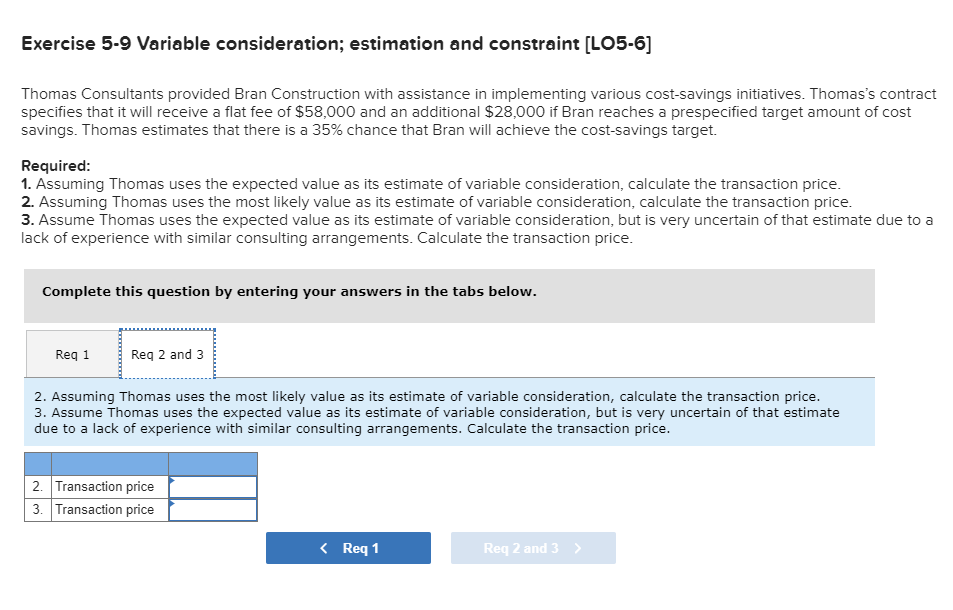This screenshot has width=953, height=610.
Task: Click the Transaction price label in row 2
Action: pos(108,486)
